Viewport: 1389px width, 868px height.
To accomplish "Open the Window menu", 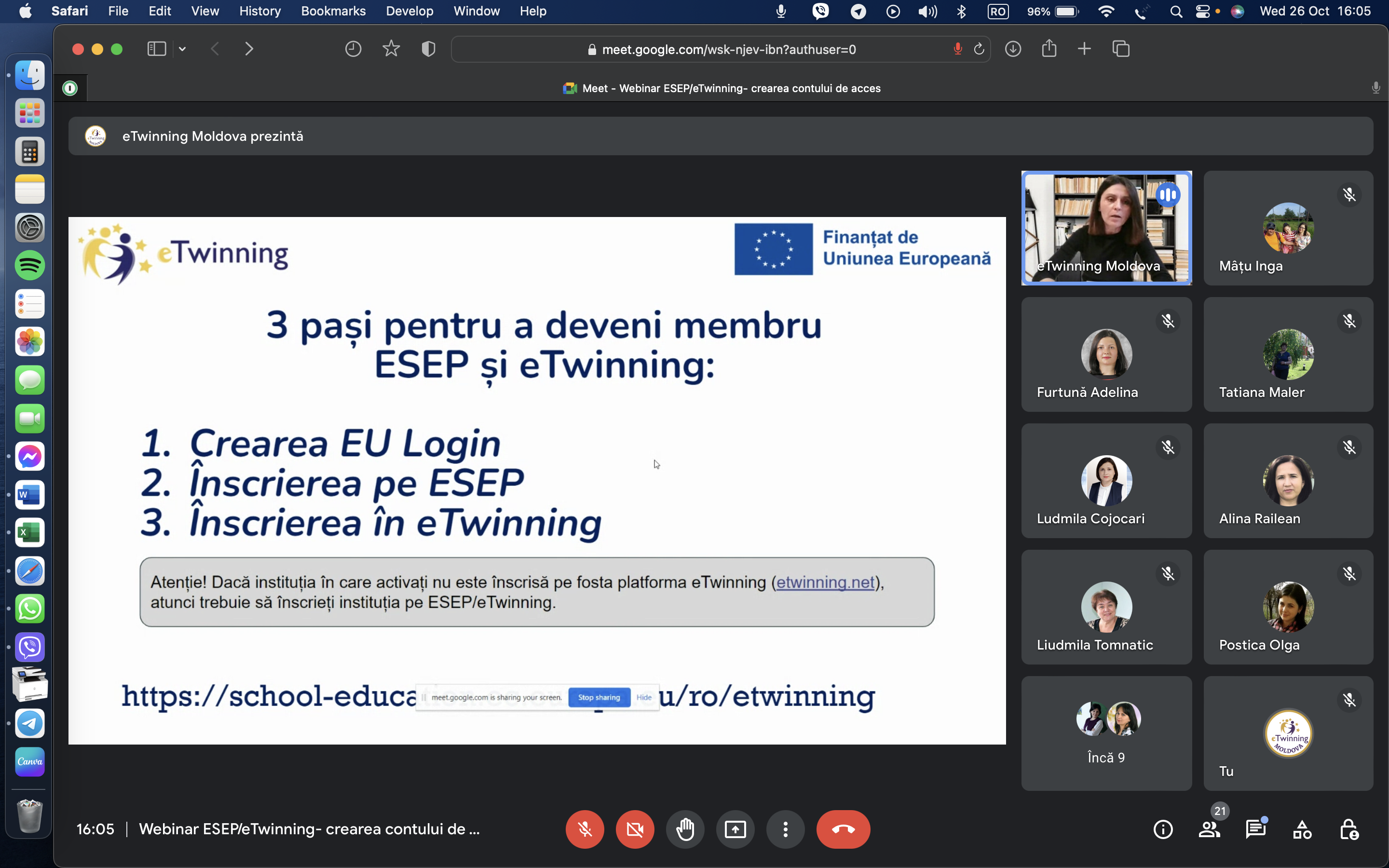I will 477,11.
